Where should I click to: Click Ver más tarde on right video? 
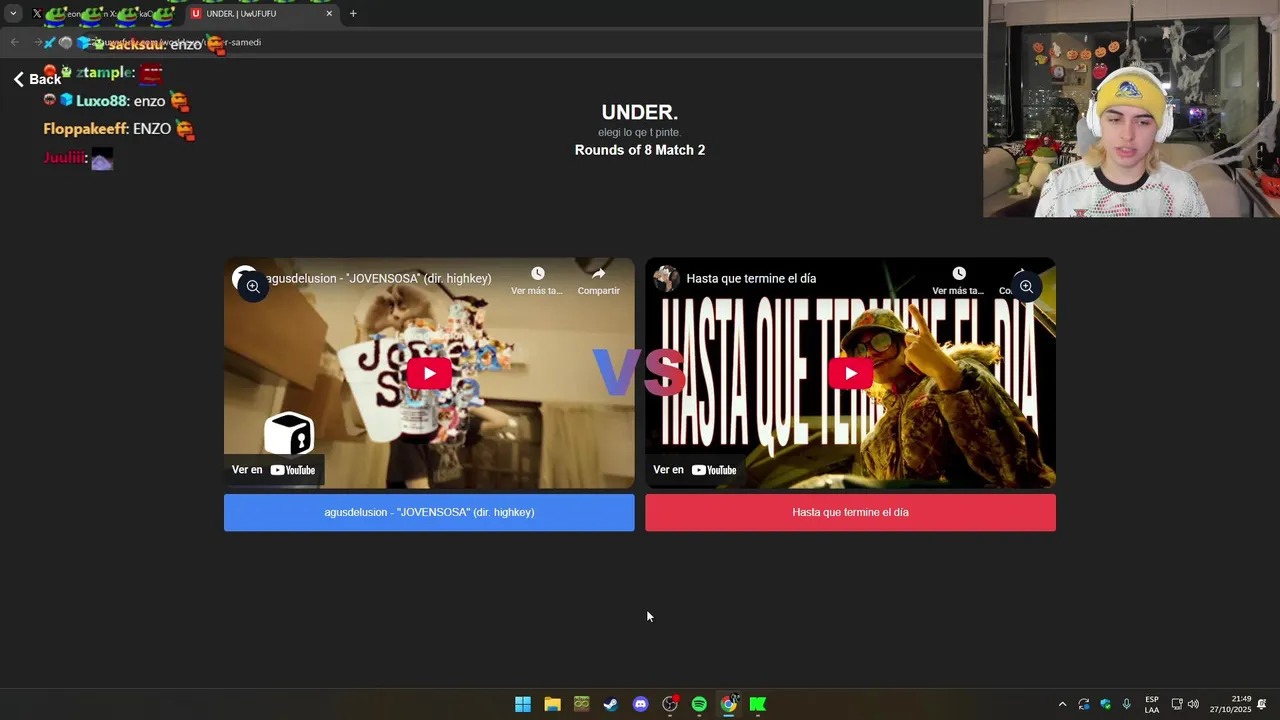958,280
